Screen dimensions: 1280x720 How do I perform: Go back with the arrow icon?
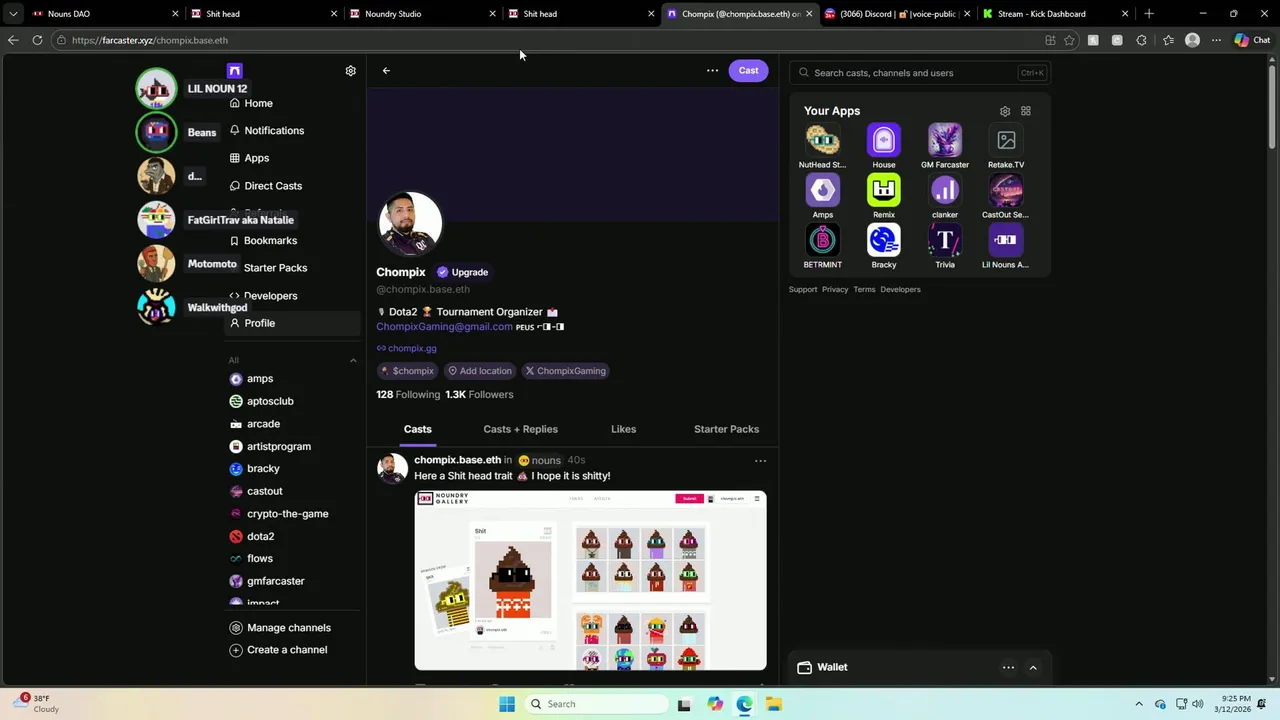(x=386, y=71)
